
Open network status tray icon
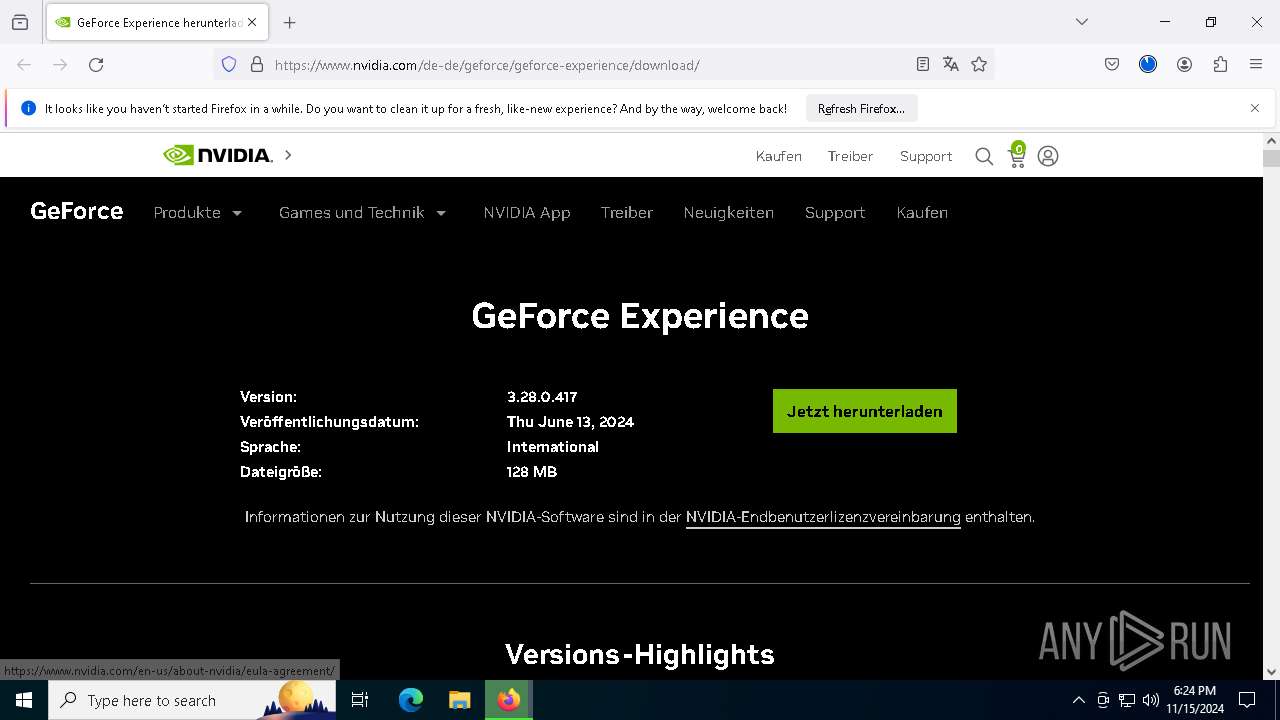pyautogui.click(x=1127, y=700)
